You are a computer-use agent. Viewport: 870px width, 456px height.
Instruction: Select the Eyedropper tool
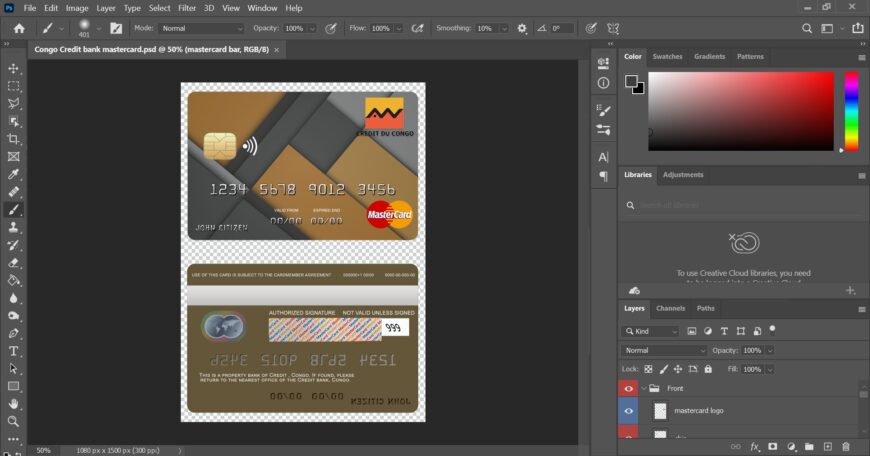pos(13,174)
